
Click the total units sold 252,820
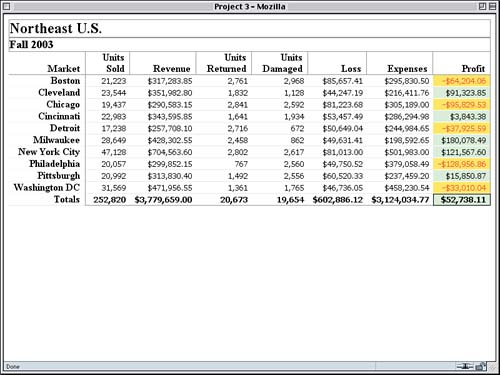[110, 200]
